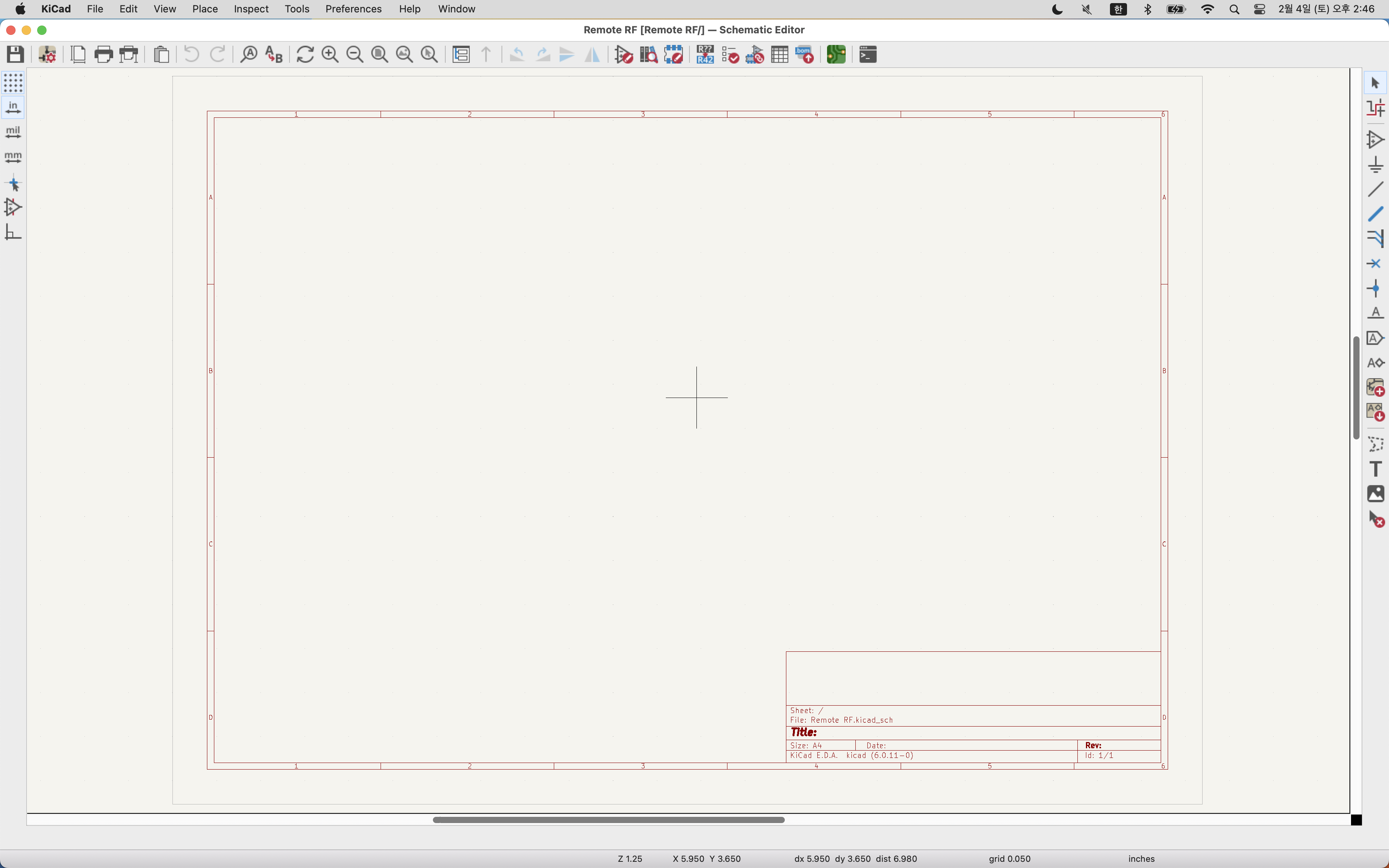Click the horizontal scrollbar thumb
The image size is (1389, 868).
pyautogui.click(x=608, y=820)
